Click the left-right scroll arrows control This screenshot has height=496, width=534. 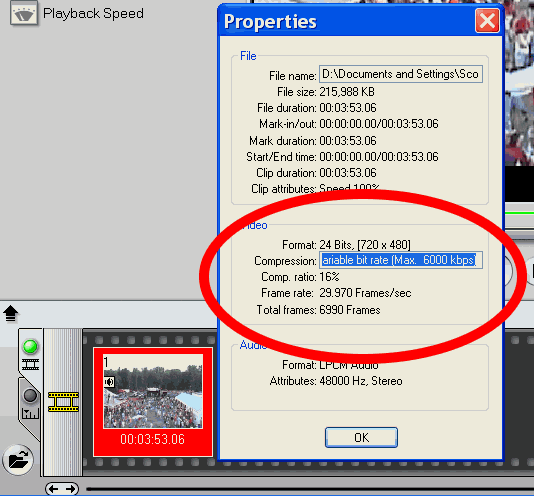pyautogui.click(x=62, y=489)
